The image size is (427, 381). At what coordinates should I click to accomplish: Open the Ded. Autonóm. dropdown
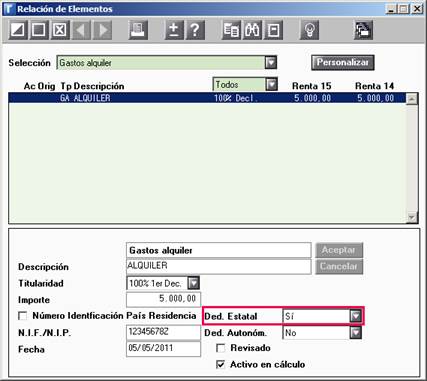356,332
